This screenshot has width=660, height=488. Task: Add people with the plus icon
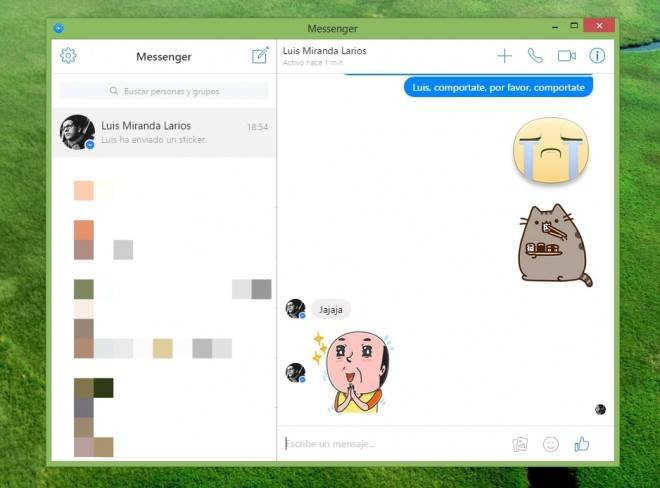[x=504, y=56]
